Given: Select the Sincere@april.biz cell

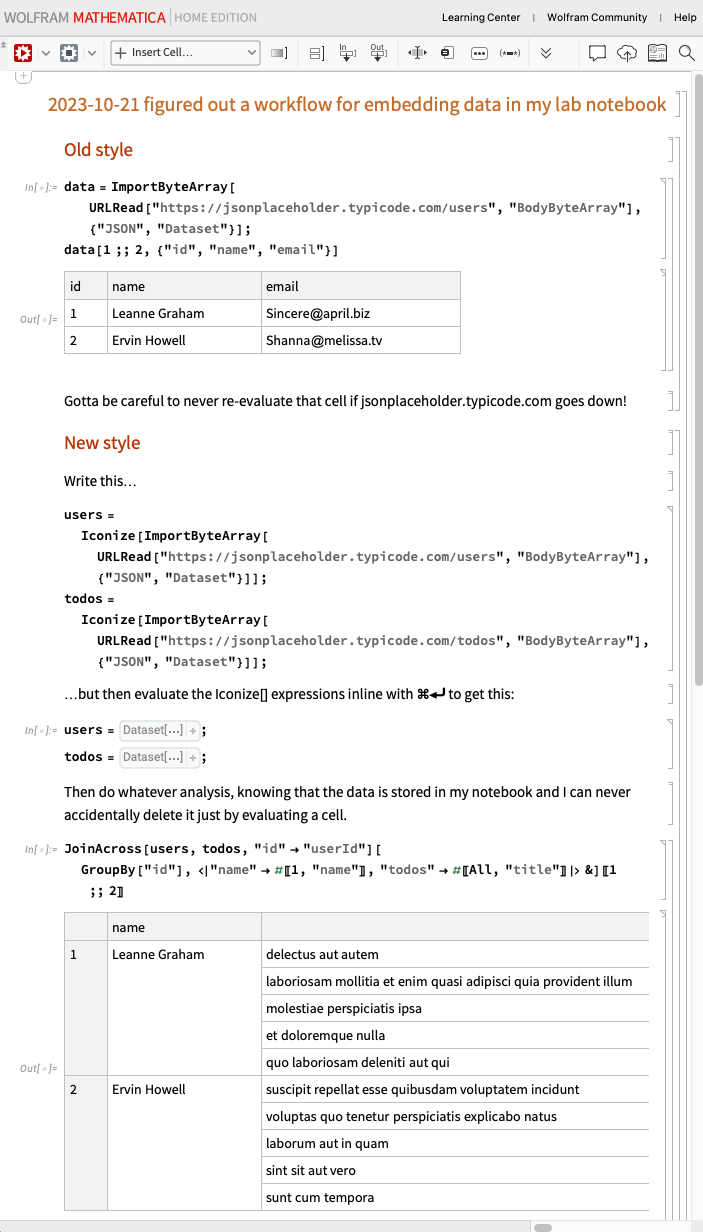Looking at the screenshot, I should tap(361, 313).
